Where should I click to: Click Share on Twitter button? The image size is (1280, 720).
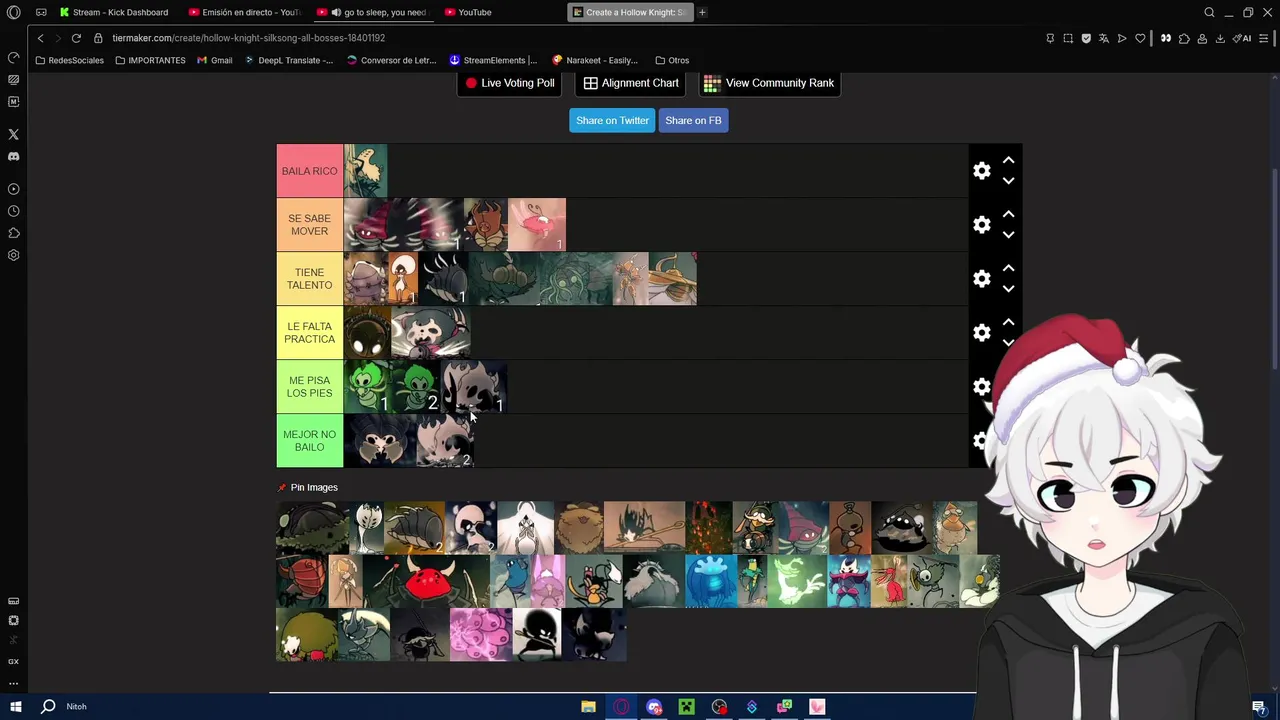coord(612,120)
